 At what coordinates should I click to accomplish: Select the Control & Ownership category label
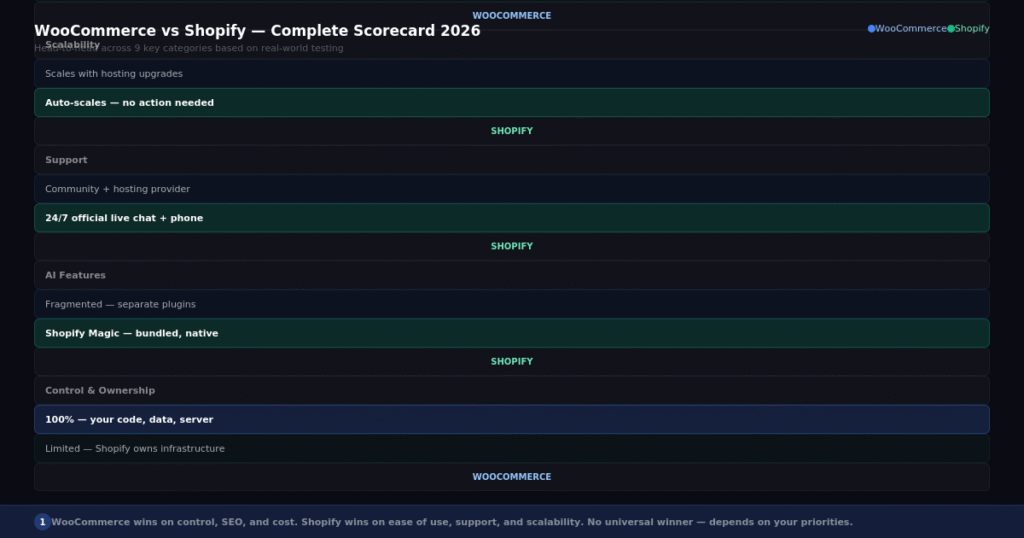(100, 390)
